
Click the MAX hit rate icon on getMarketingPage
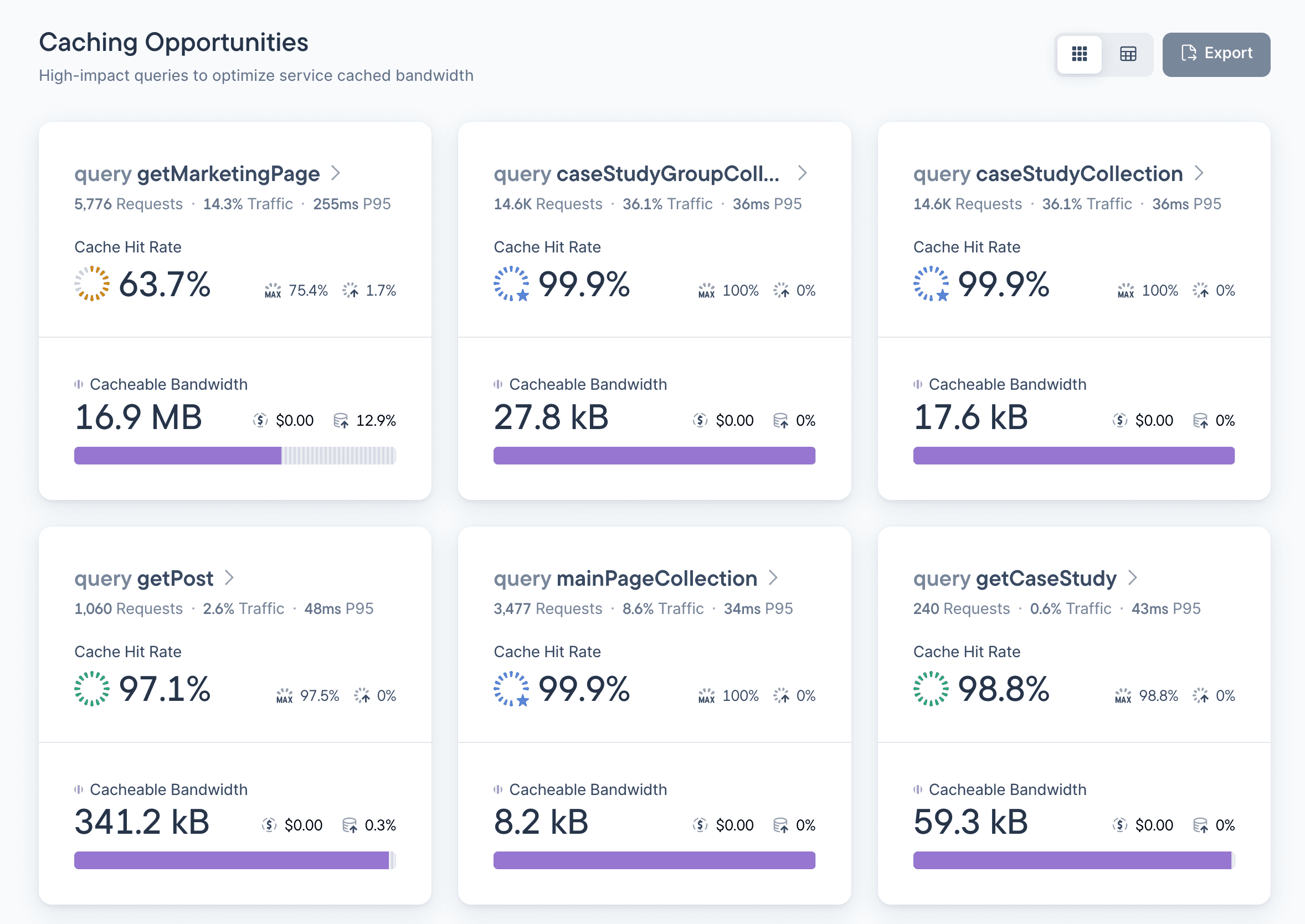pos(273,290)
